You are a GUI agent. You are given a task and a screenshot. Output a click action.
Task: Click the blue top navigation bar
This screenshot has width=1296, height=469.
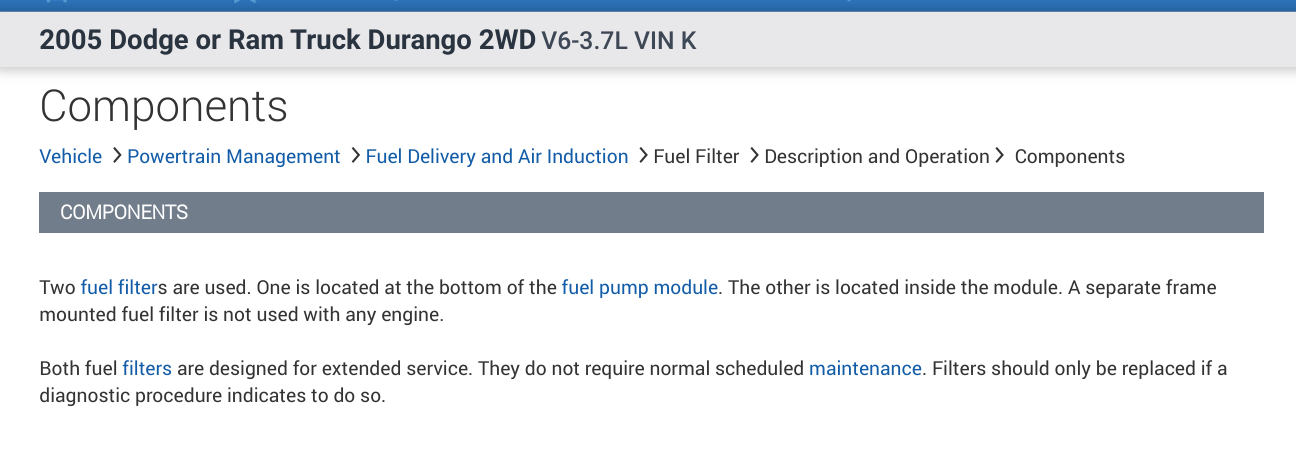click(648, 5)
